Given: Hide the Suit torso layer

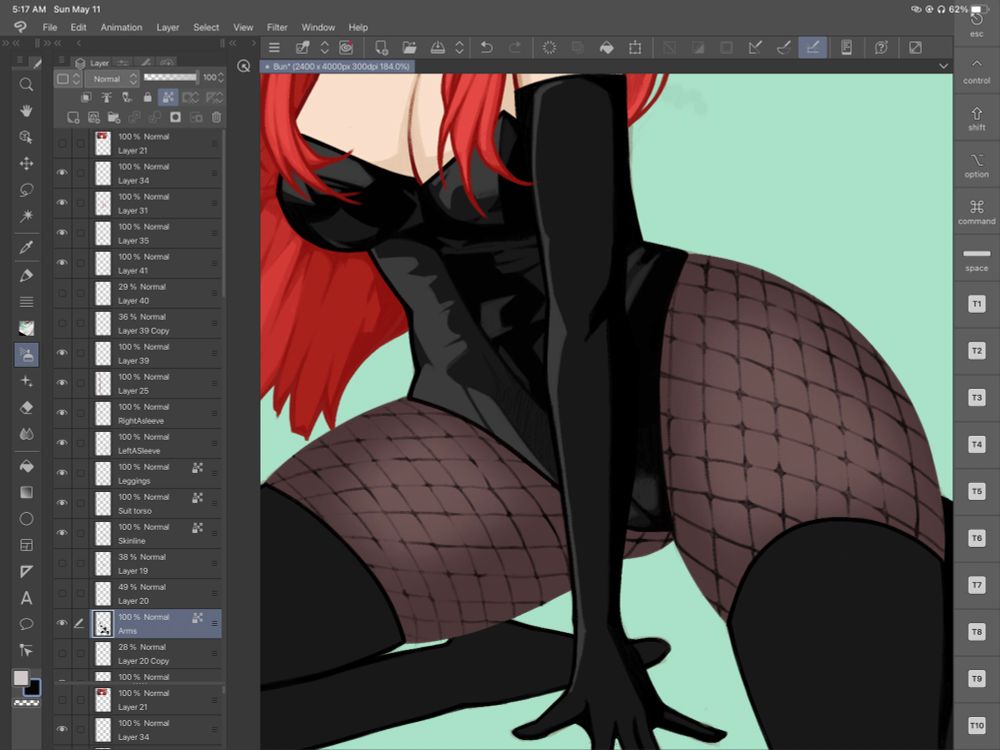Looking at the screenshot, I should [62, 503].
